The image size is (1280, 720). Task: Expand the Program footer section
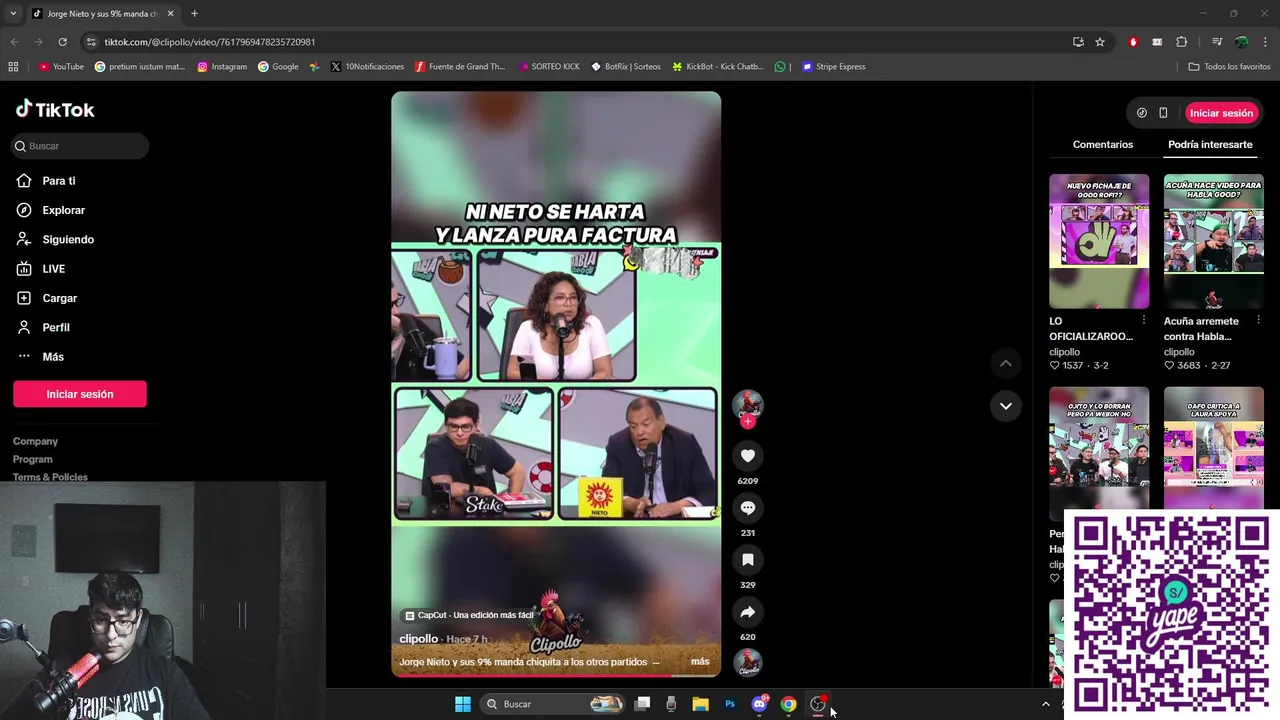pos(32,459)
